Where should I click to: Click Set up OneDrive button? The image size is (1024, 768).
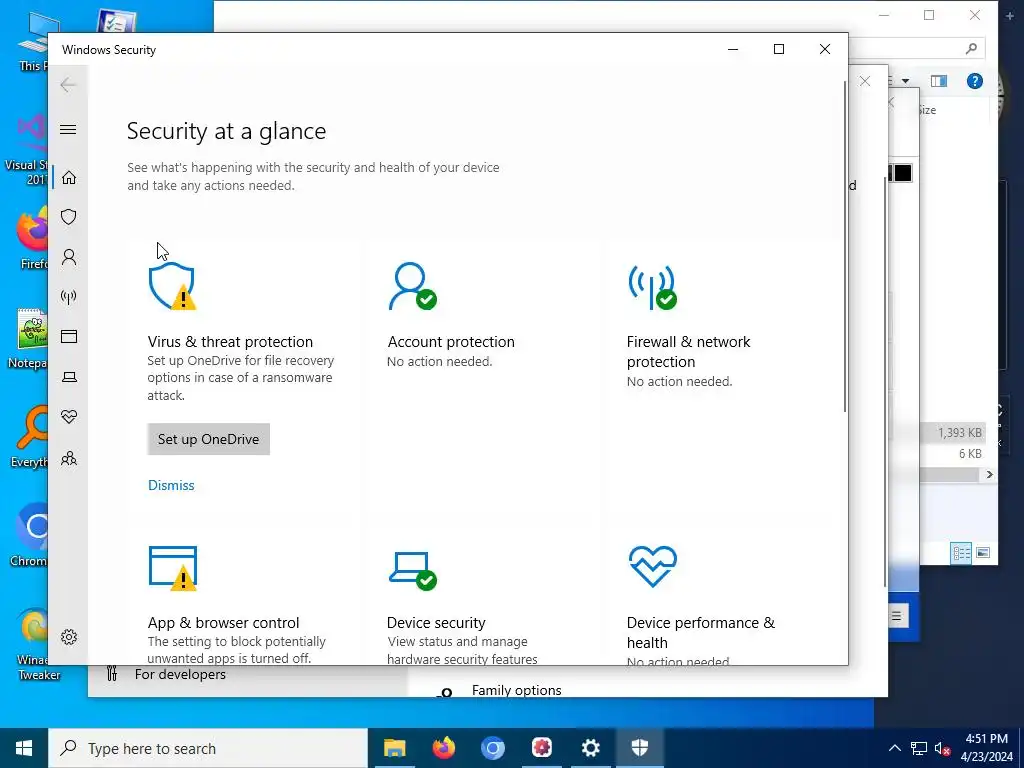click(x=208, y=439)
